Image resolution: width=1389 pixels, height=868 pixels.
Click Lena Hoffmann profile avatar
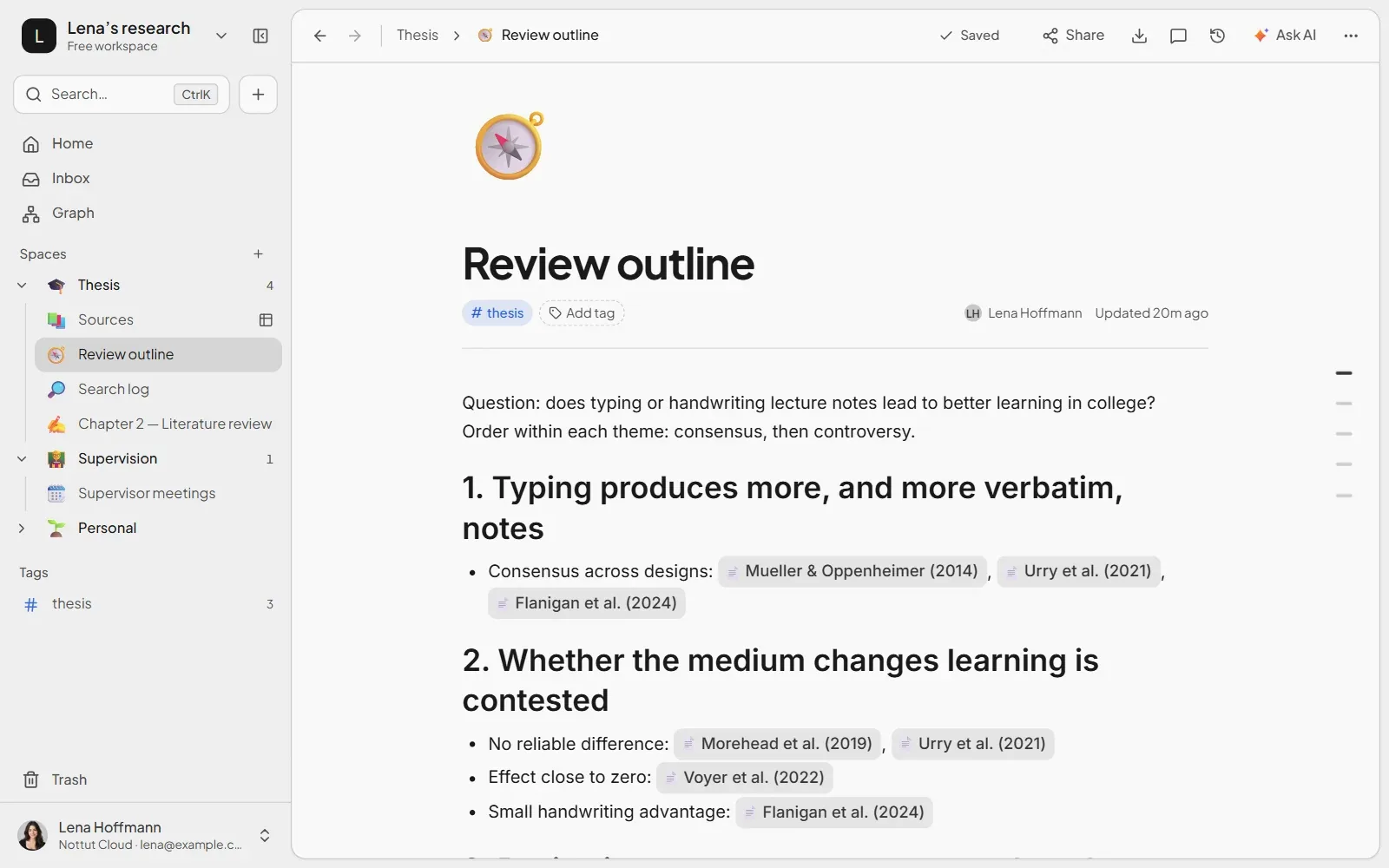click(x=33, y=835)
